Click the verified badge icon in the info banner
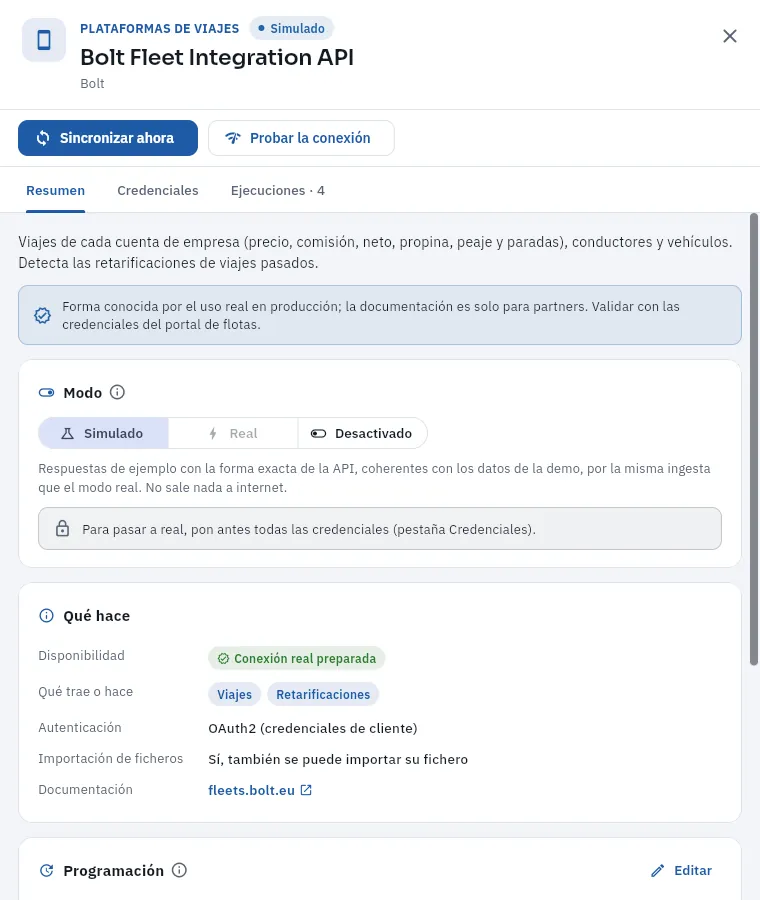 tap(42, 315)
